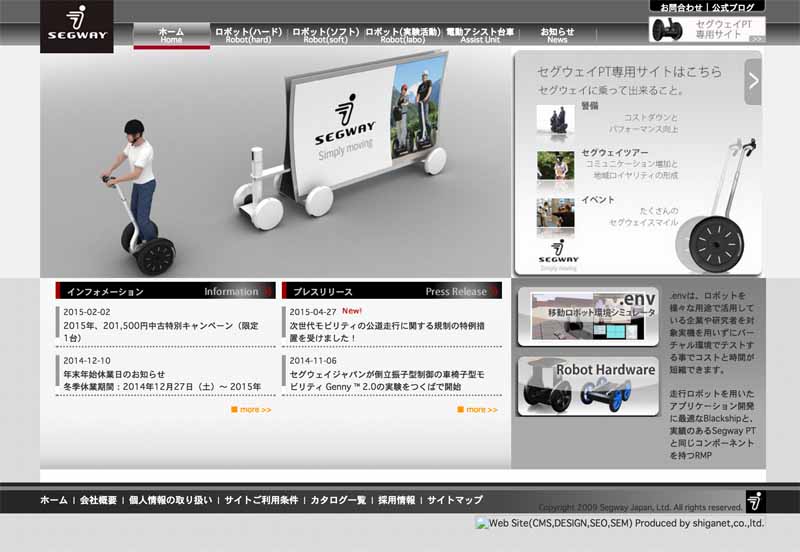Open the Robot Hardware banner

pos(588,386)
